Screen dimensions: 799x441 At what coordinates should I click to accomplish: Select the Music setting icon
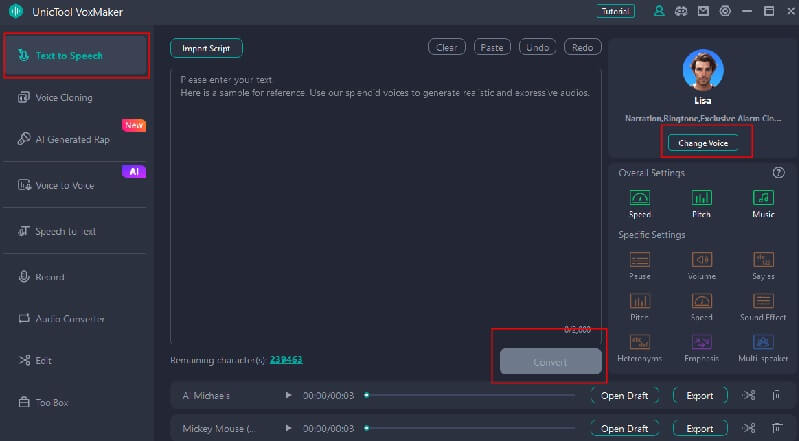(x=763, y=198)
